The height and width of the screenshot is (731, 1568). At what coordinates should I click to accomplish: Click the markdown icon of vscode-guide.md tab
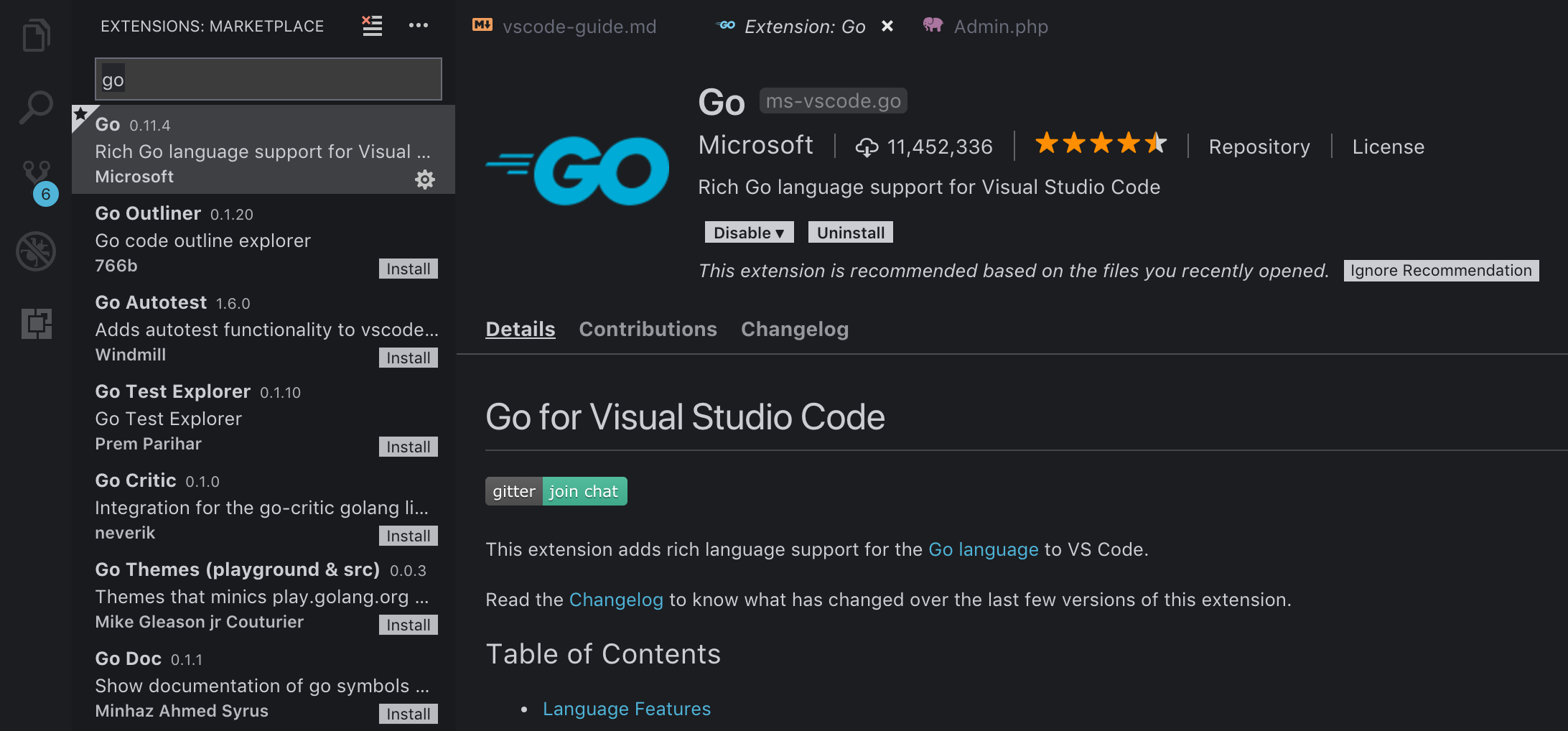pos(482,25)
